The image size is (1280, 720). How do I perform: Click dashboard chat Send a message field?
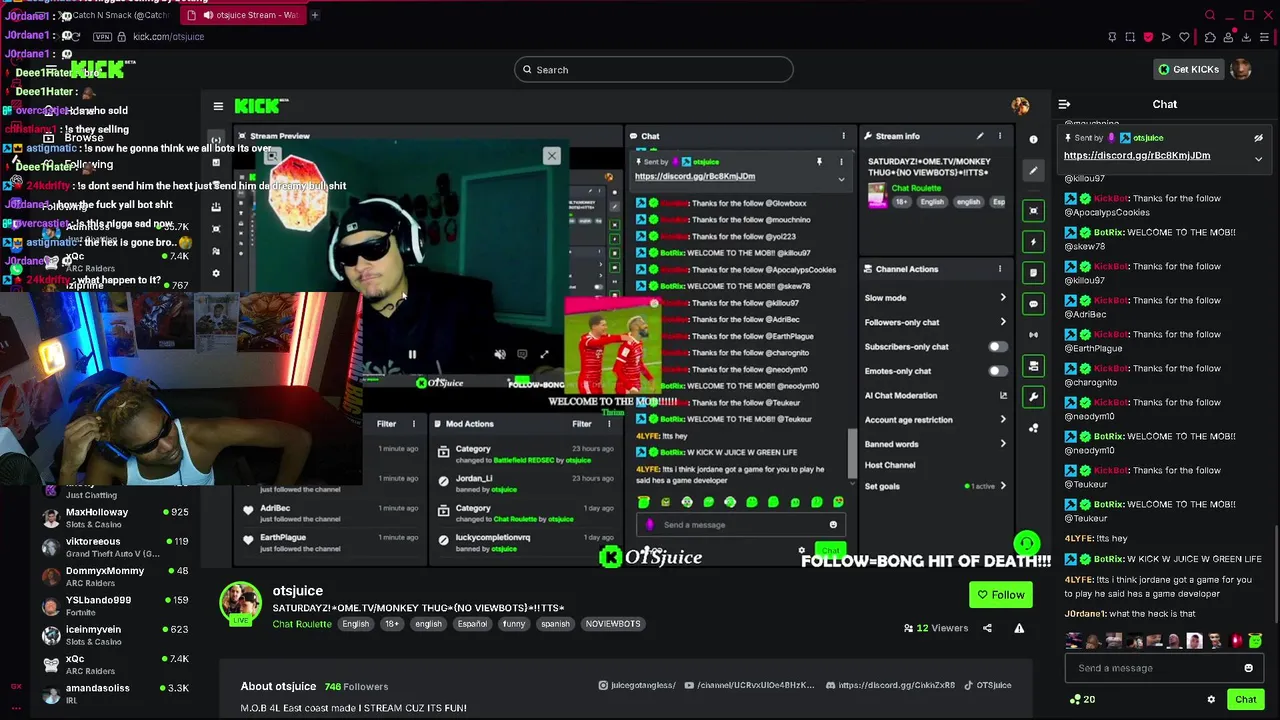click(x=742, y=525)
